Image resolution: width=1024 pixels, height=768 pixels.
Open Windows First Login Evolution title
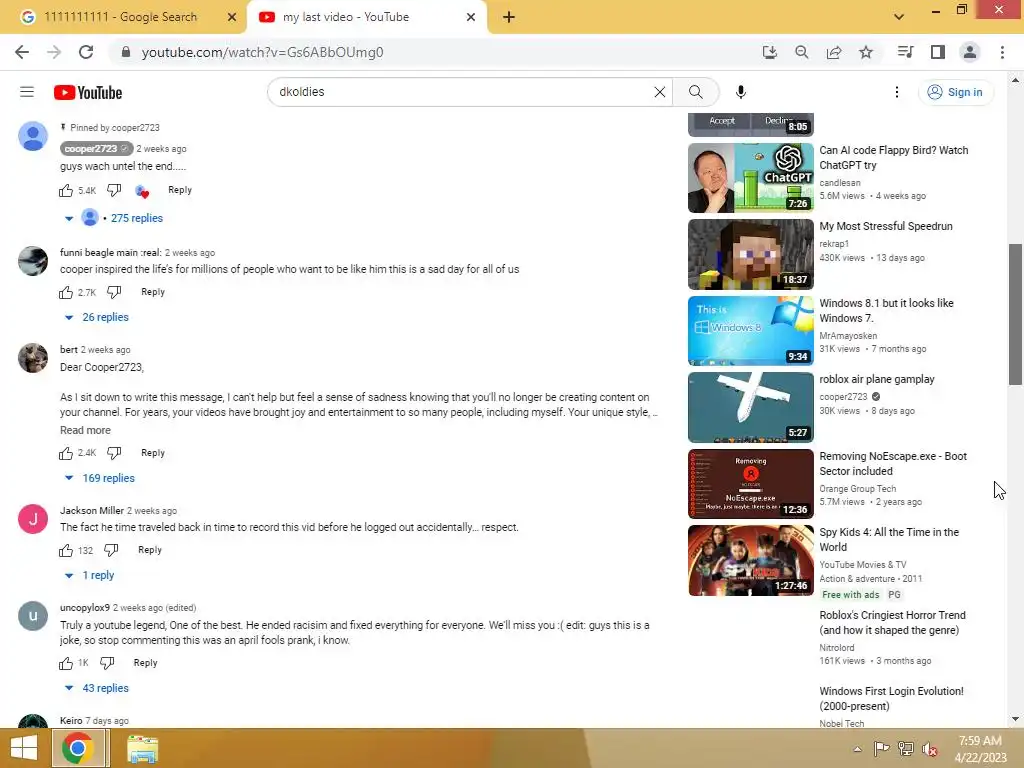click(x=891, y=699)
